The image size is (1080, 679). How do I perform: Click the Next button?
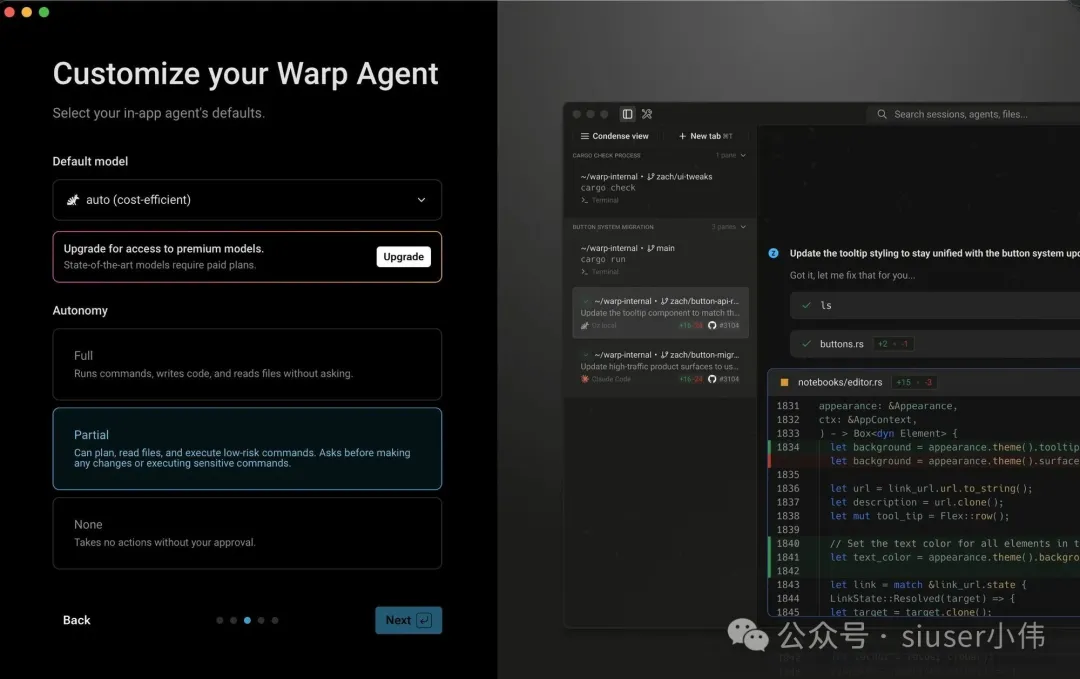click(x=408, y=620)
